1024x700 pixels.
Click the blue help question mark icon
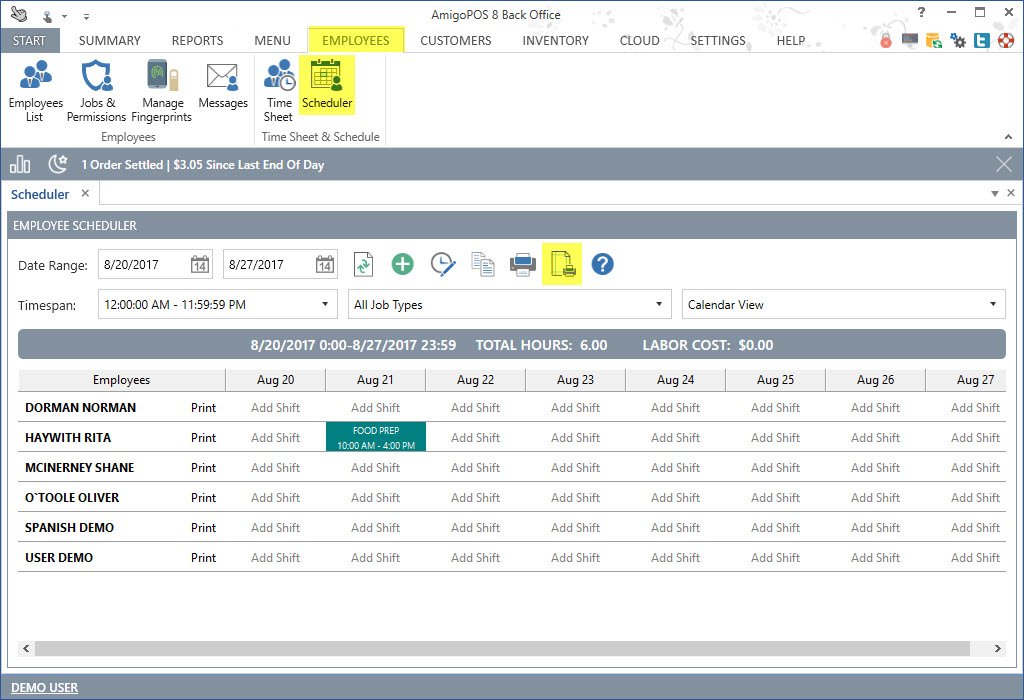pos(602,265)
